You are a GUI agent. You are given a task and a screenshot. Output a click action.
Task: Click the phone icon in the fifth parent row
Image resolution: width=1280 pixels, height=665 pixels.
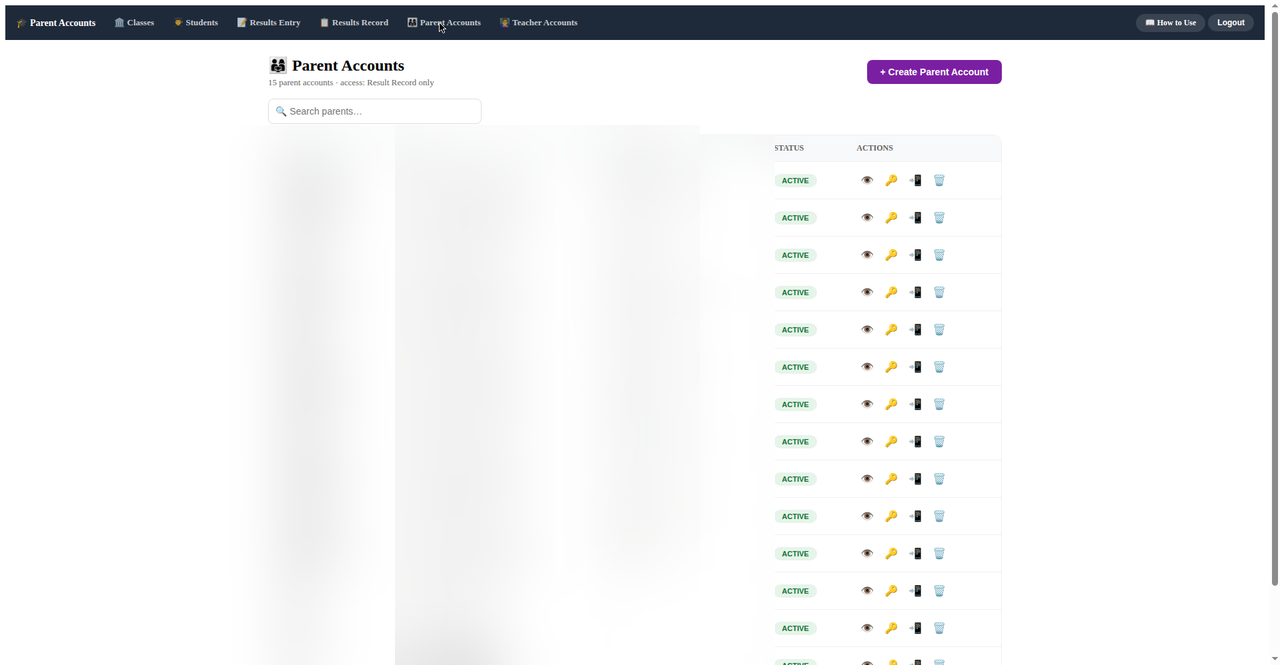tap(915, 330)
